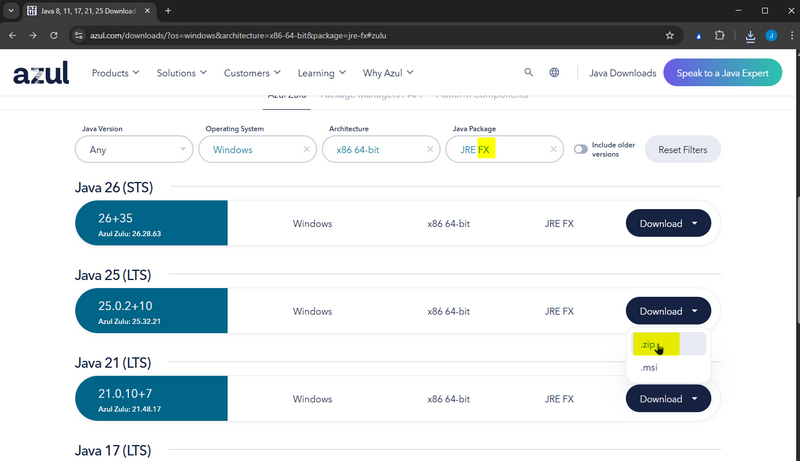The width and height of the screenshot is (800, 461).
Task: Click the Reset Filters button
Action: (682, 150)
